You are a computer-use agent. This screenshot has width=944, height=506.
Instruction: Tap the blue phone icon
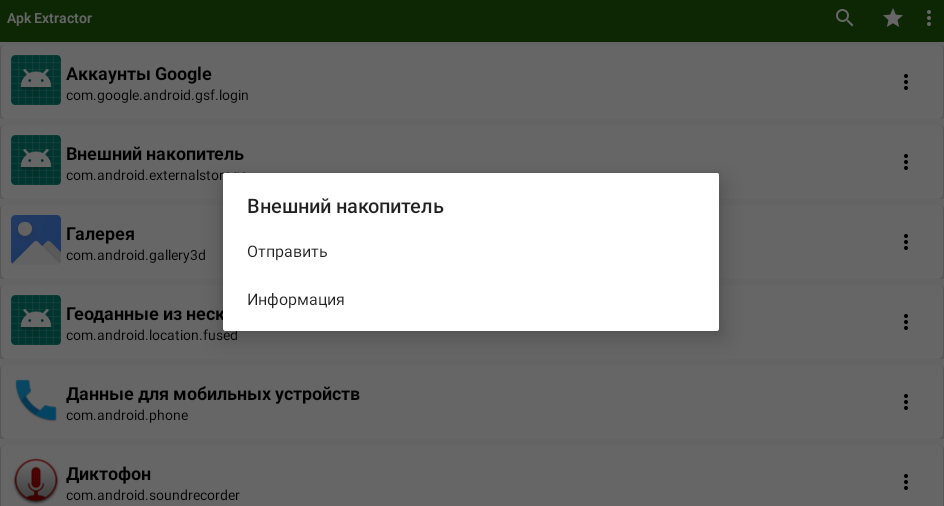36,400
